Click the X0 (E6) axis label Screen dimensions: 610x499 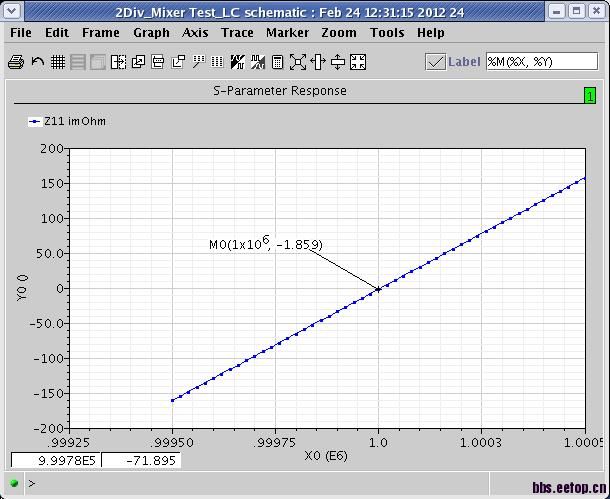pos(326,455)
